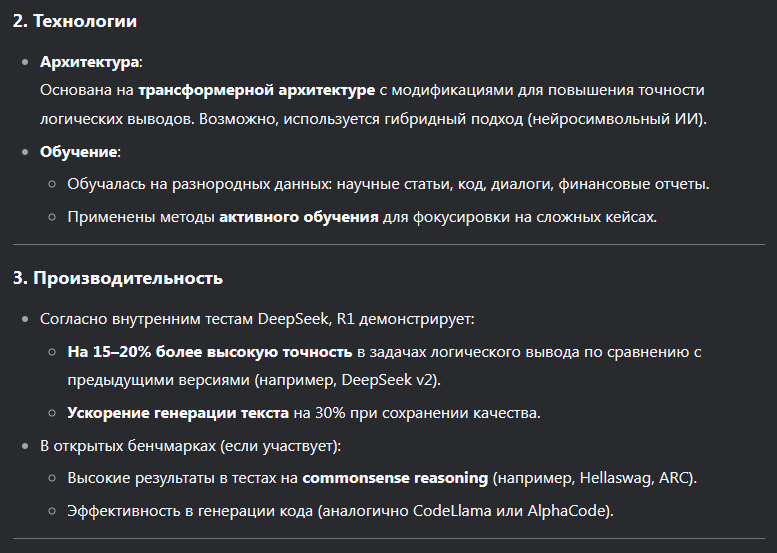Click the word 'AlphaCode' in the last bullet
777x553 pixels.
566,511
